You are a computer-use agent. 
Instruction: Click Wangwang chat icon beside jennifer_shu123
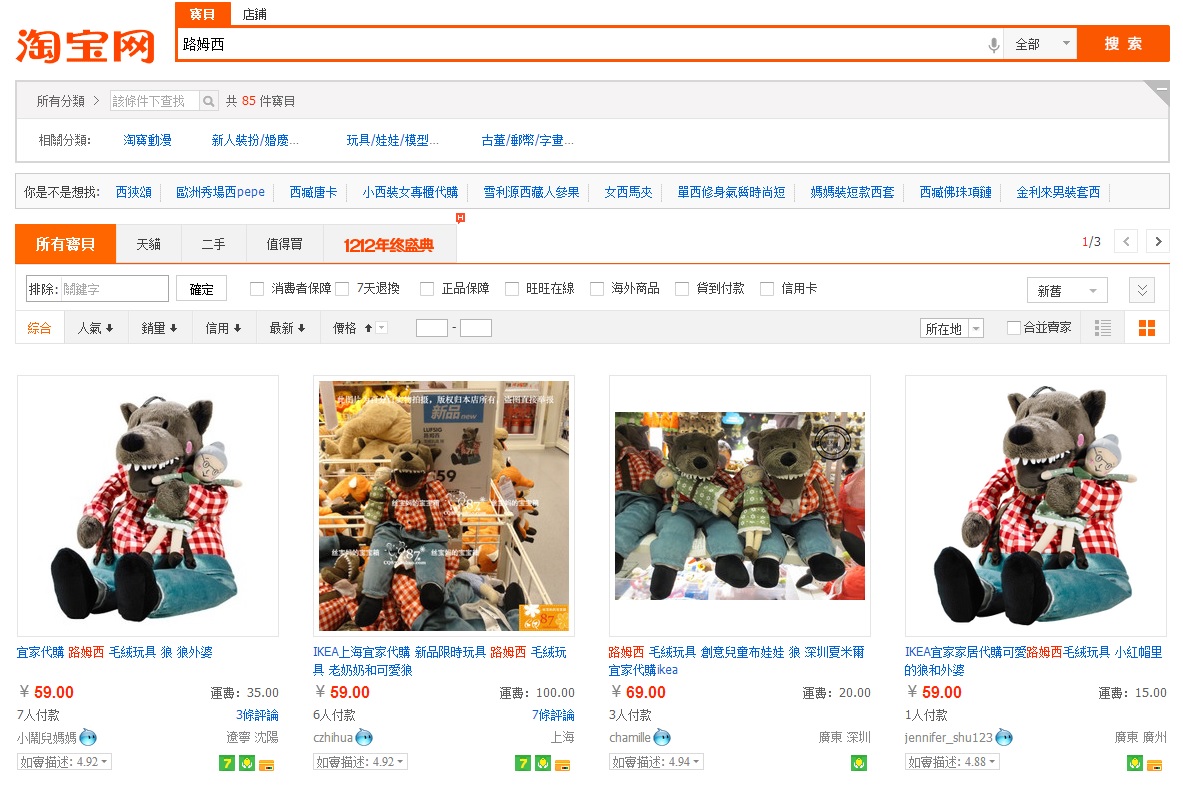(x=1004, y=737)
